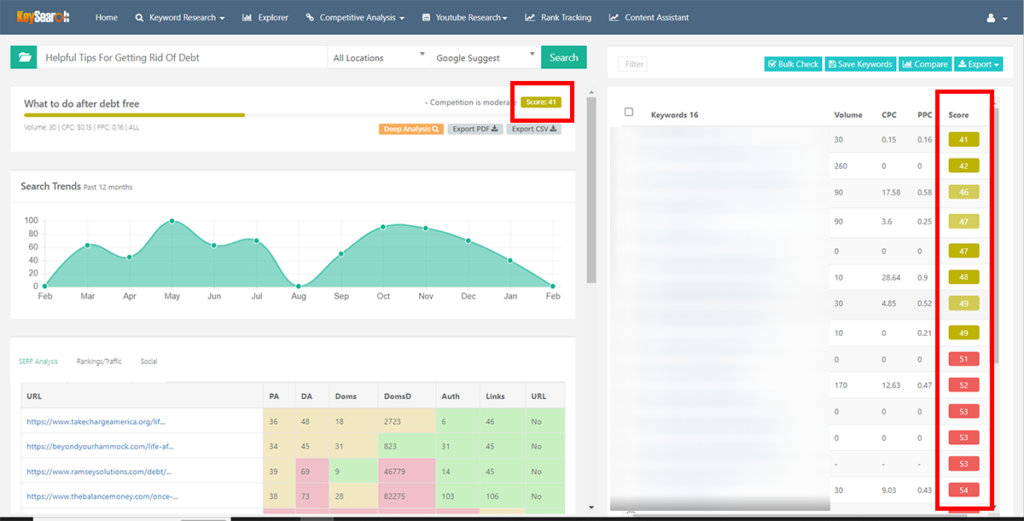1024x521 pixels.
Task: Click the 17.58 CPC value
Action: point(891,193)
